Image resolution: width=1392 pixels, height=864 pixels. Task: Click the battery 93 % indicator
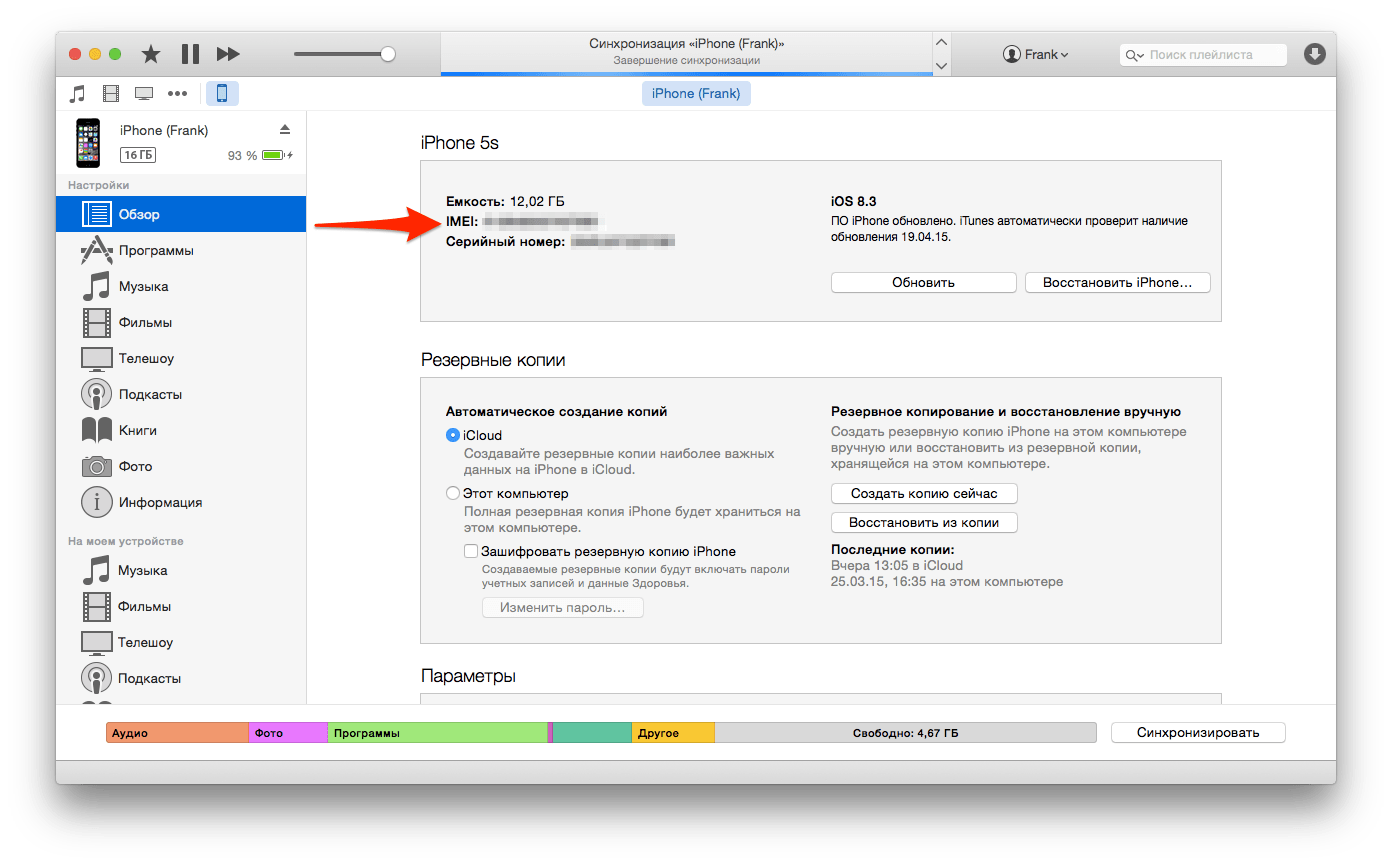click(x=260, y=156)
